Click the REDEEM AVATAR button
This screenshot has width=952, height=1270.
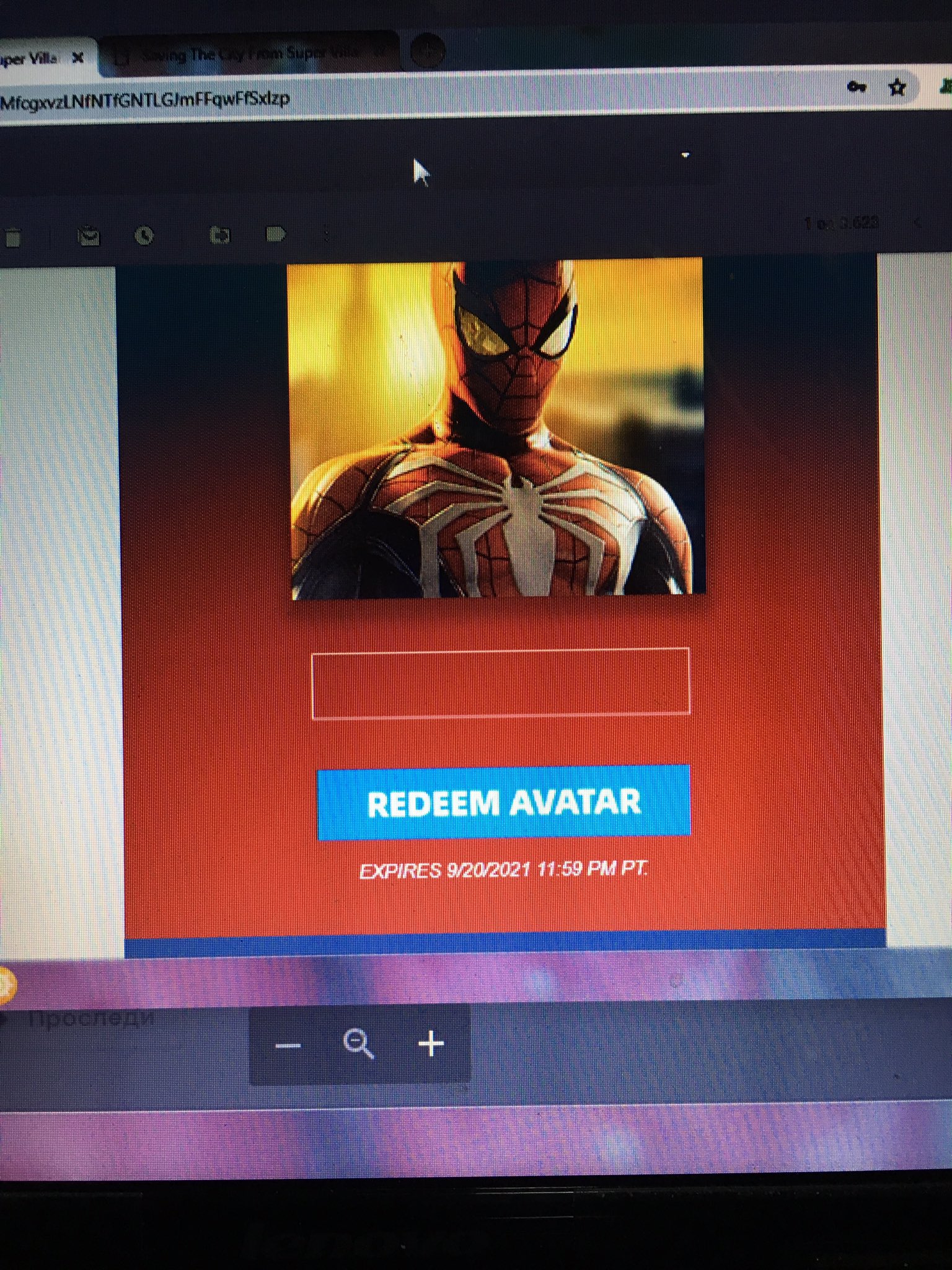(504, 802)
